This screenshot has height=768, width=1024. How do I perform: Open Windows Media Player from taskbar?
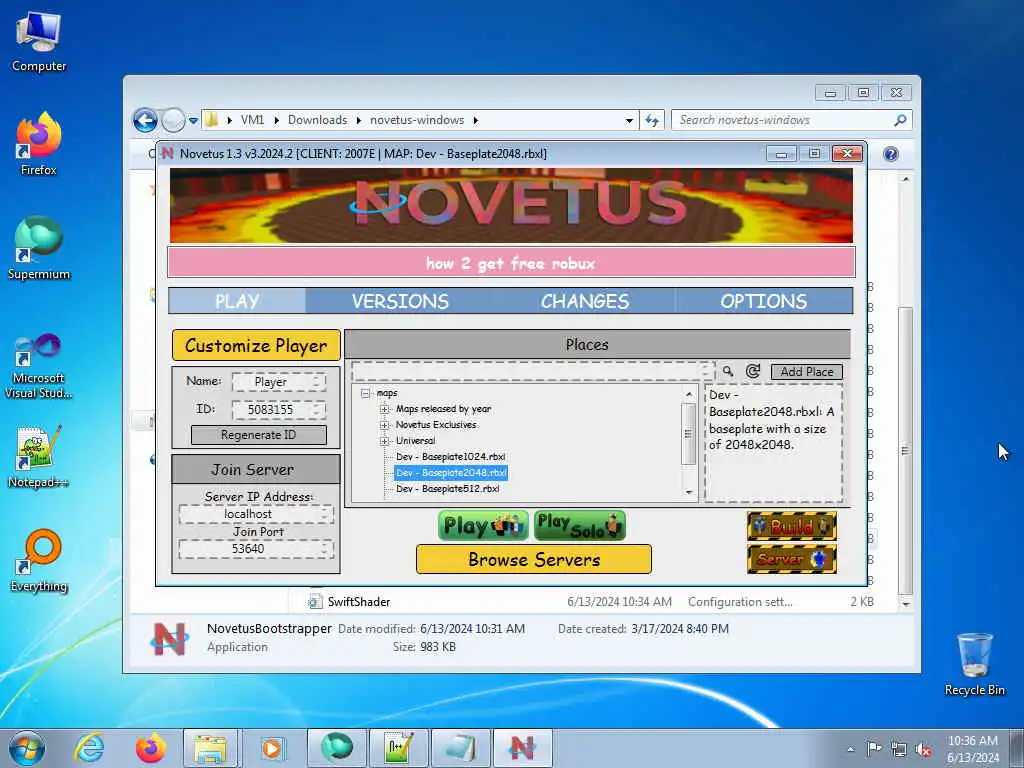(271, 748)
